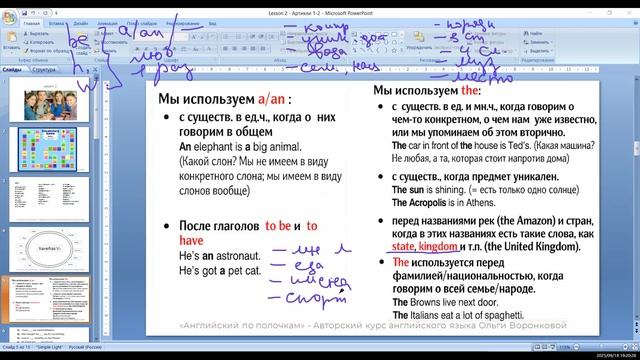Click the Increase Indent icon

click(261, 37)
